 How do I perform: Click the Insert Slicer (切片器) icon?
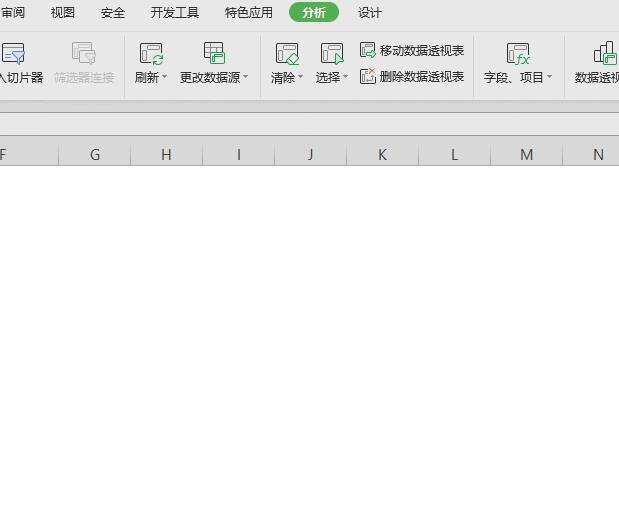[13, 53]
